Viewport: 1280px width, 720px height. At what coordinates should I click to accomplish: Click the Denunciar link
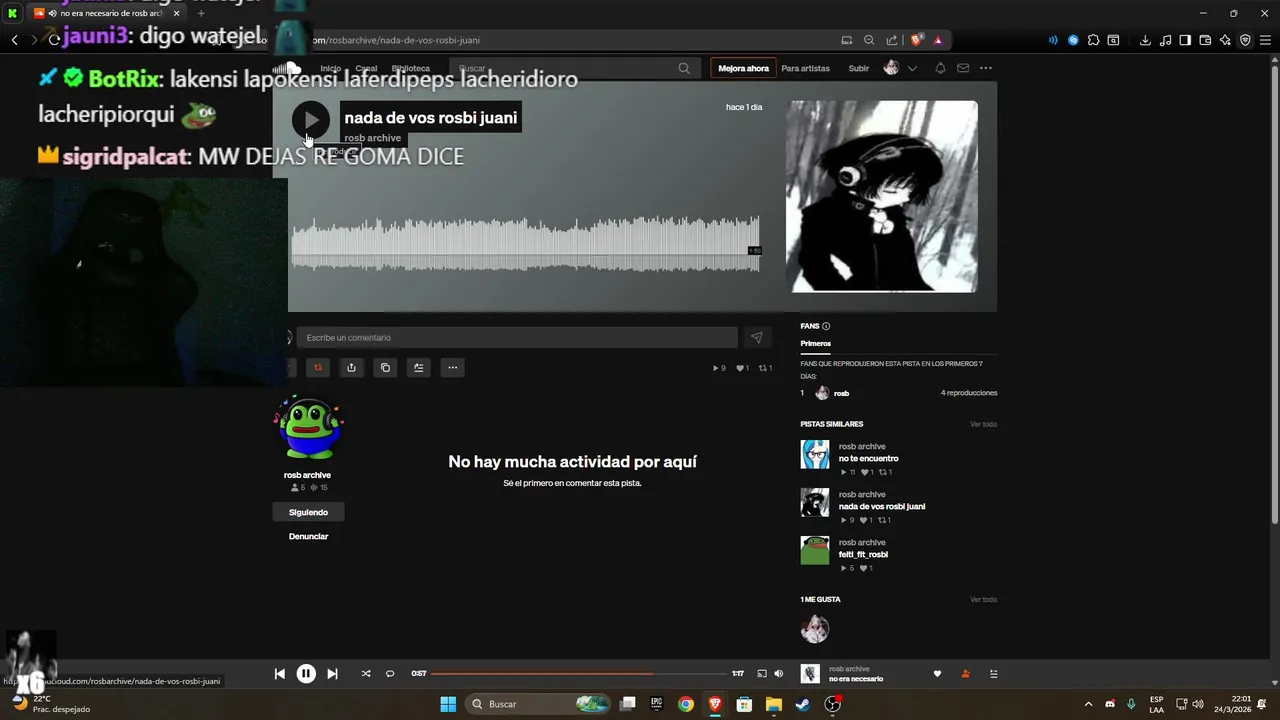(308, 537)
